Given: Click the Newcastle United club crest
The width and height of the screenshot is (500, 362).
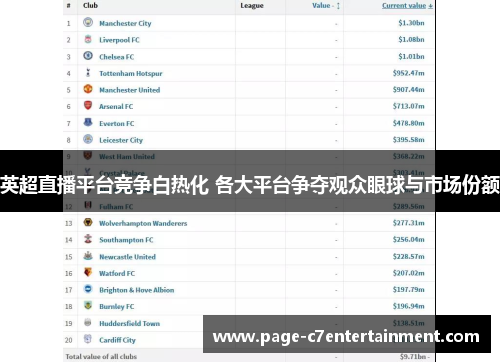Looking at the screenshot, I should coord(88,256).
